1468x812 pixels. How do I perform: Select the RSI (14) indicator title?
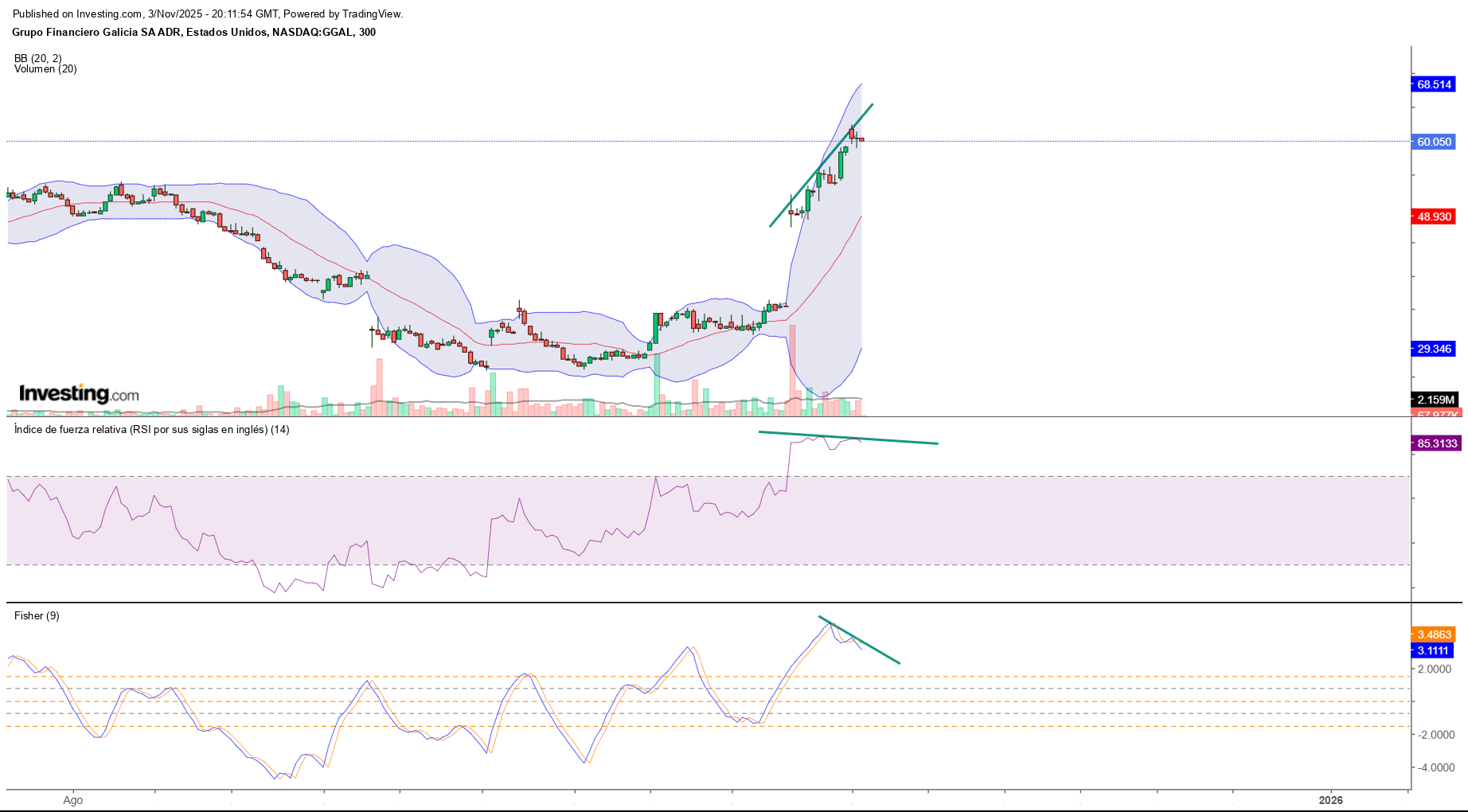click(x=151, y=430)
